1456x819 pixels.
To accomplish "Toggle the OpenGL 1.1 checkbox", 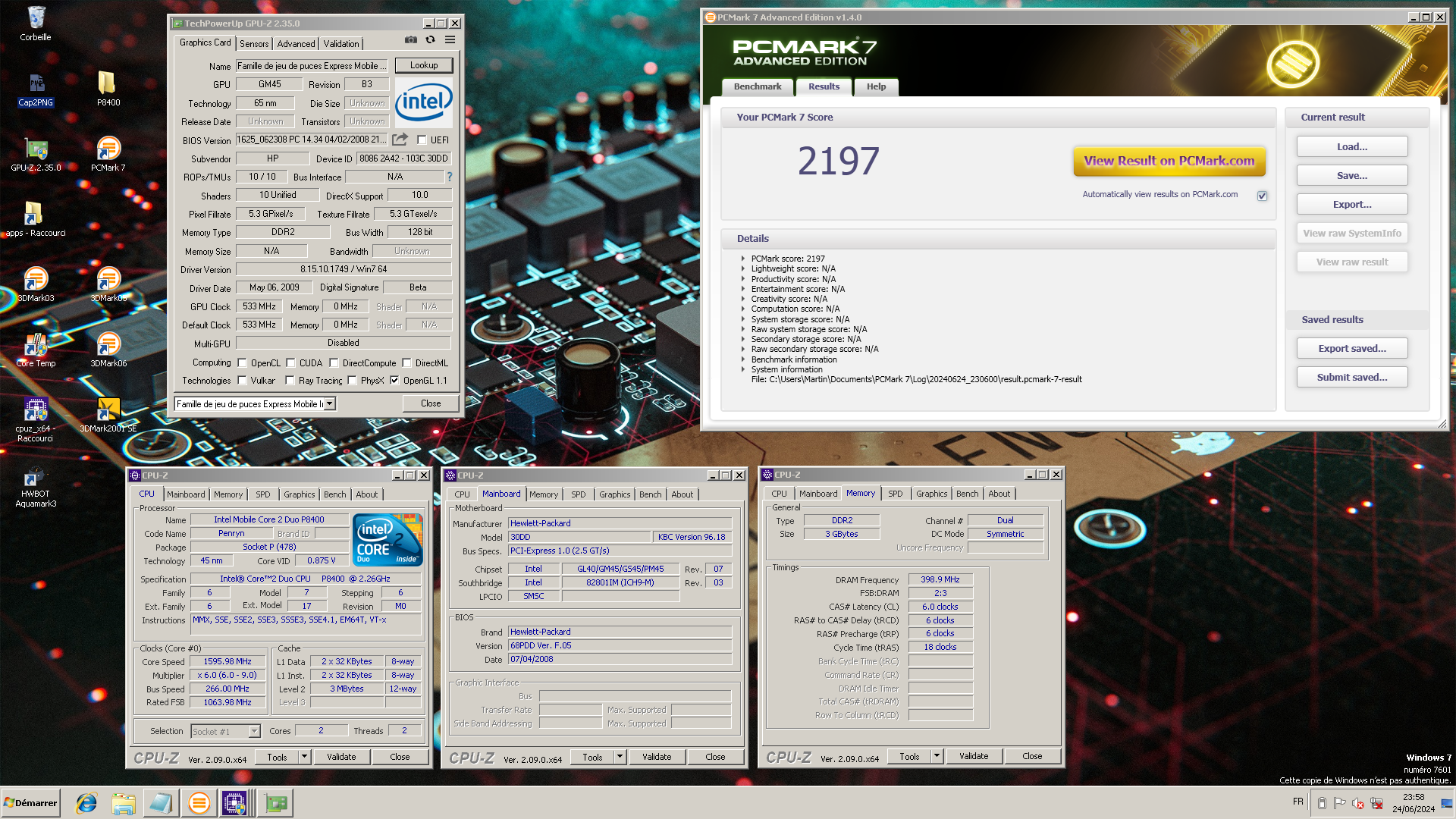I will click(395, 381).
